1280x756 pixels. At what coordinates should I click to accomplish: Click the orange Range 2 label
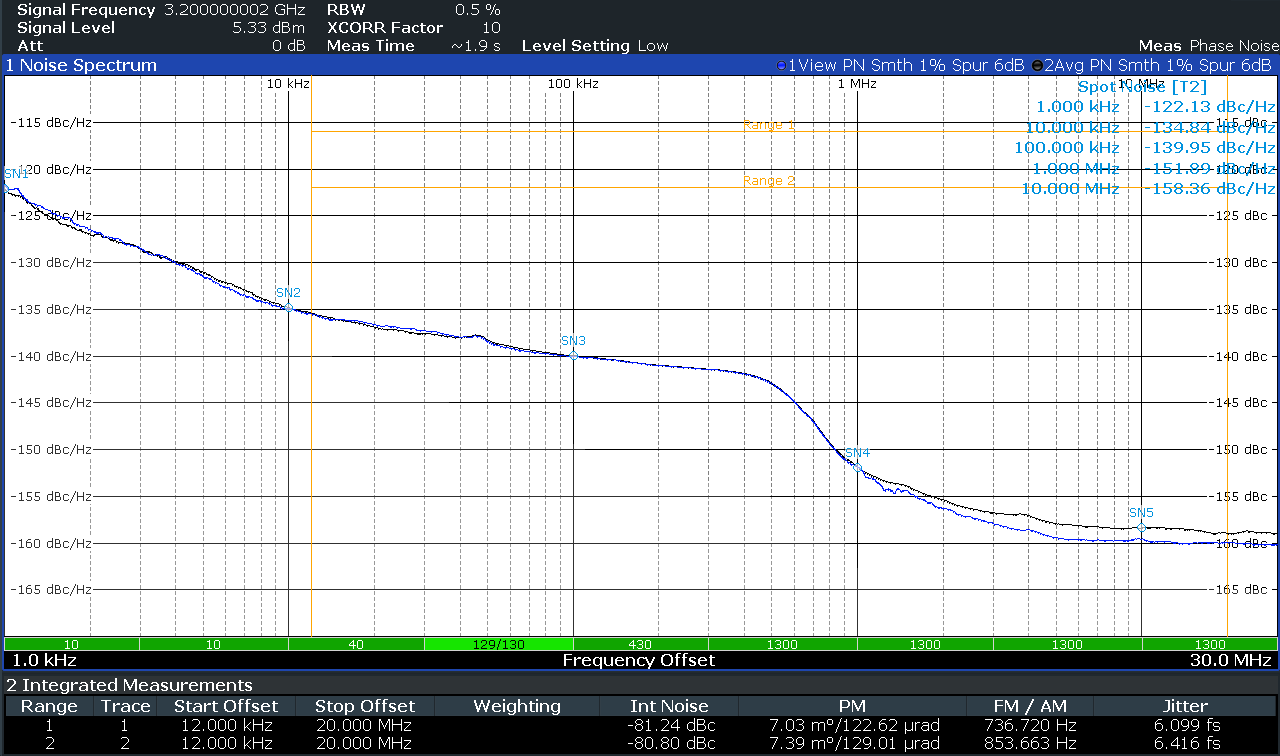769,181
